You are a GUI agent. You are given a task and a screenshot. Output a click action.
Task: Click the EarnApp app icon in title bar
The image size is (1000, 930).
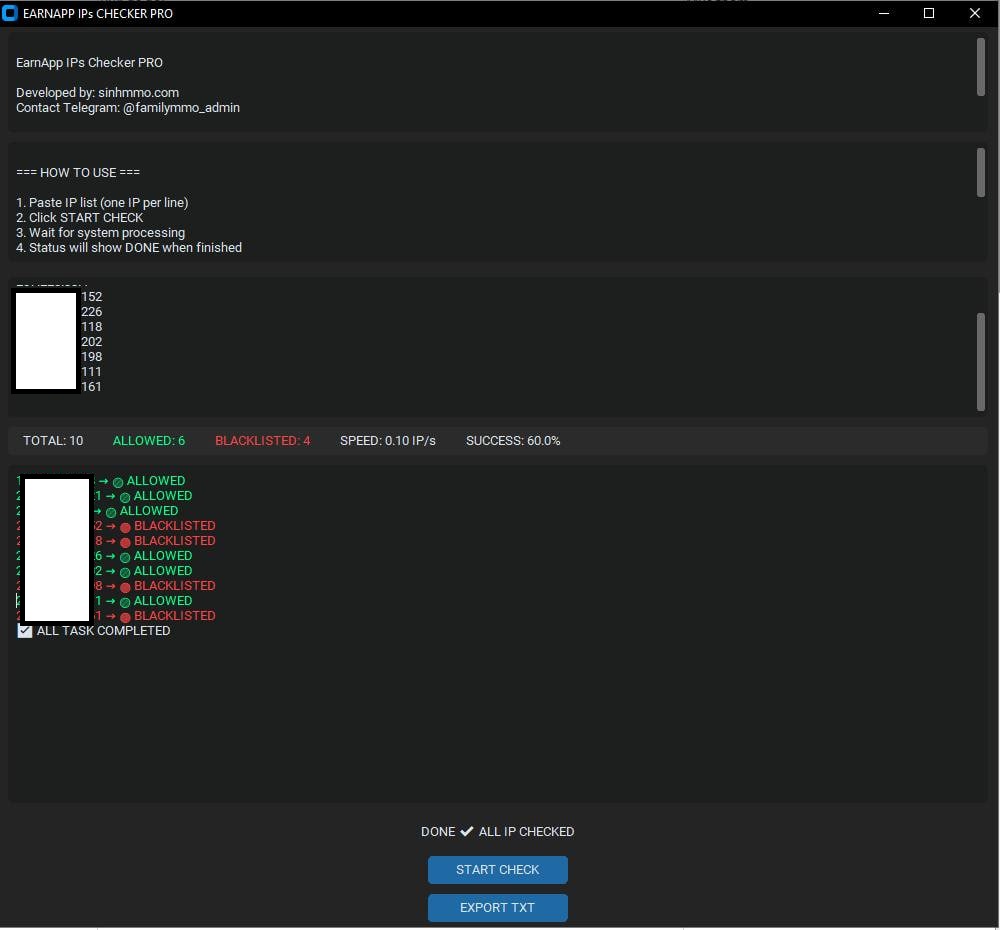coord(10,13)
